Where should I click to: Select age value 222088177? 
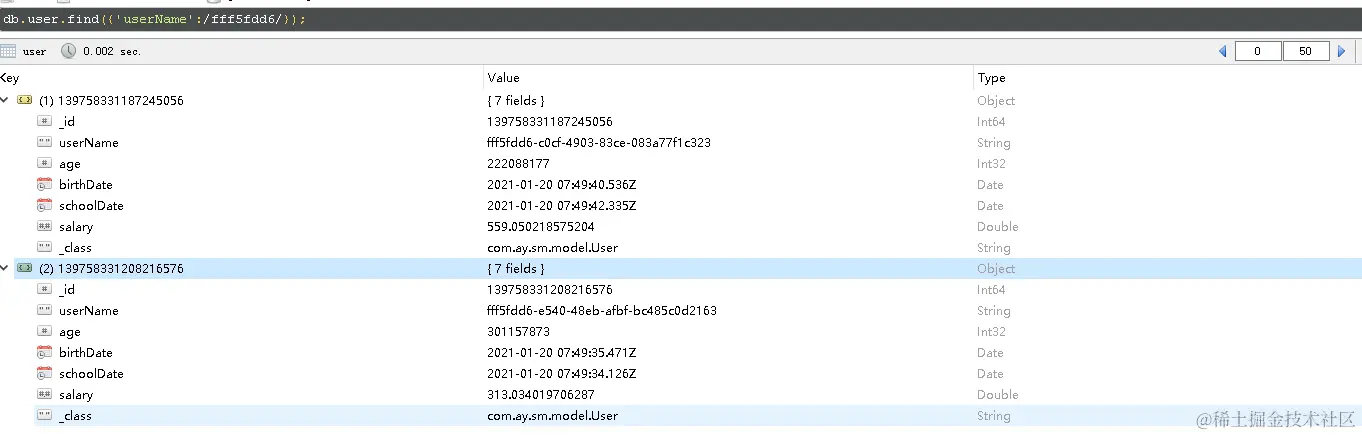pyautogui.click(x=518, y=163)
